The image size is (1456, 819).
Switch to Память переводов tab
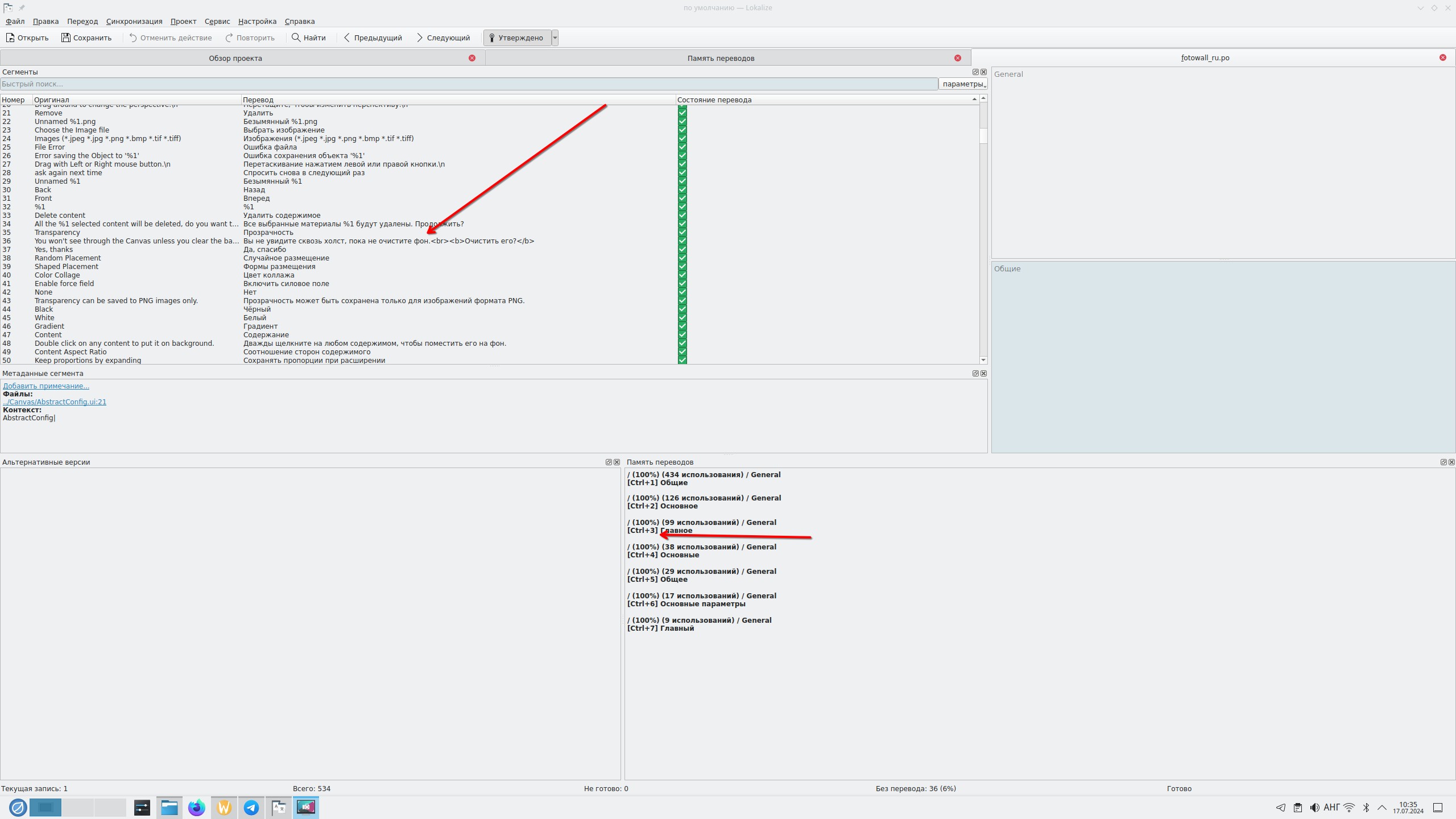tap(720, 58)
